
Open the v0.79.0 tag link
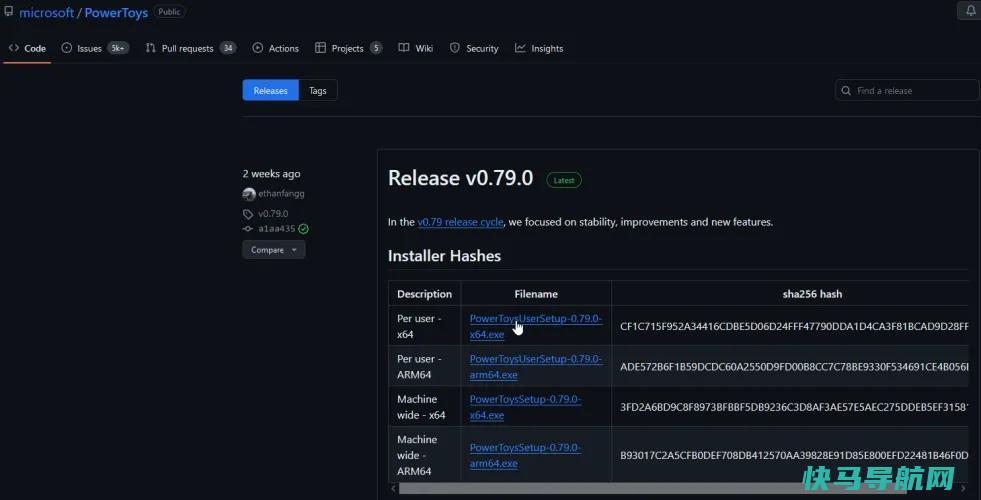coord(273,213)
